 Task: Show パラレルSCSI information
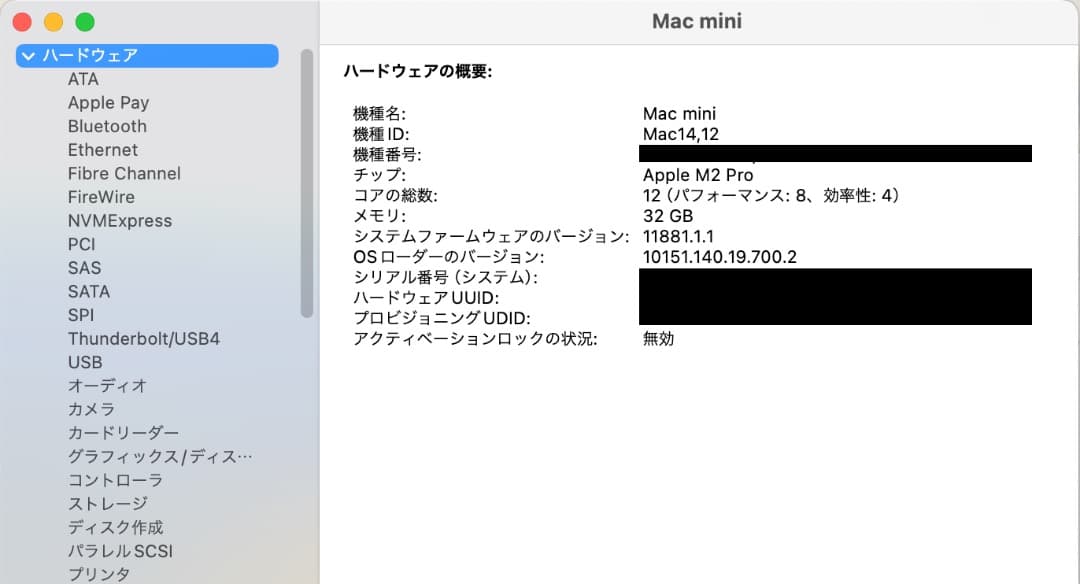coord(120,550)
